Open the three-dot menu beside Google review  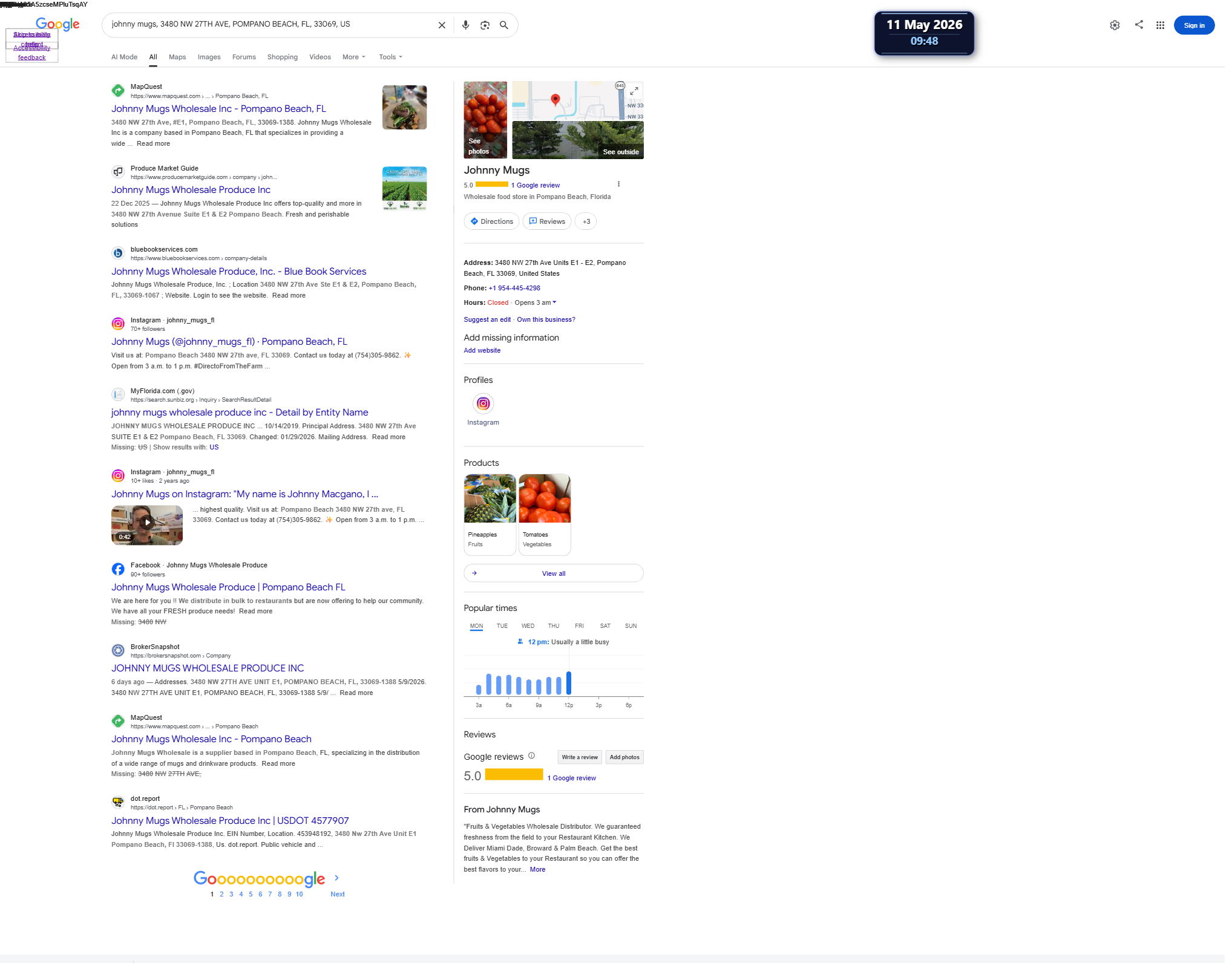[x=618, y=184]
